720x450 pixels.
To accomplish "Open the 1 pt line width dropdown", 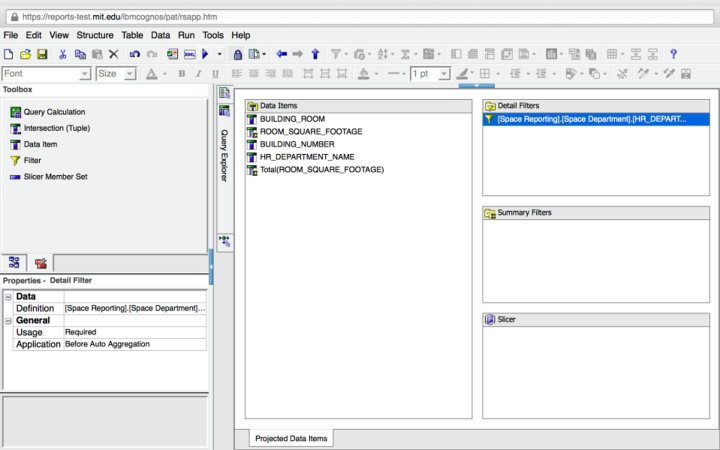I will click(445, 74).
